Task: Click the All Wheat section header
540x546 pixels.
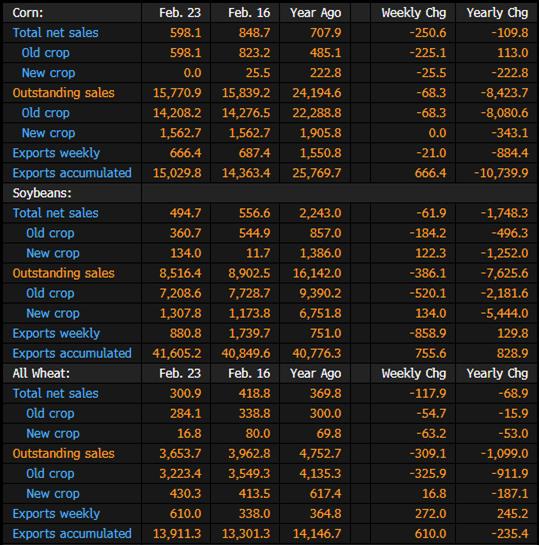Action: [41, 373]
